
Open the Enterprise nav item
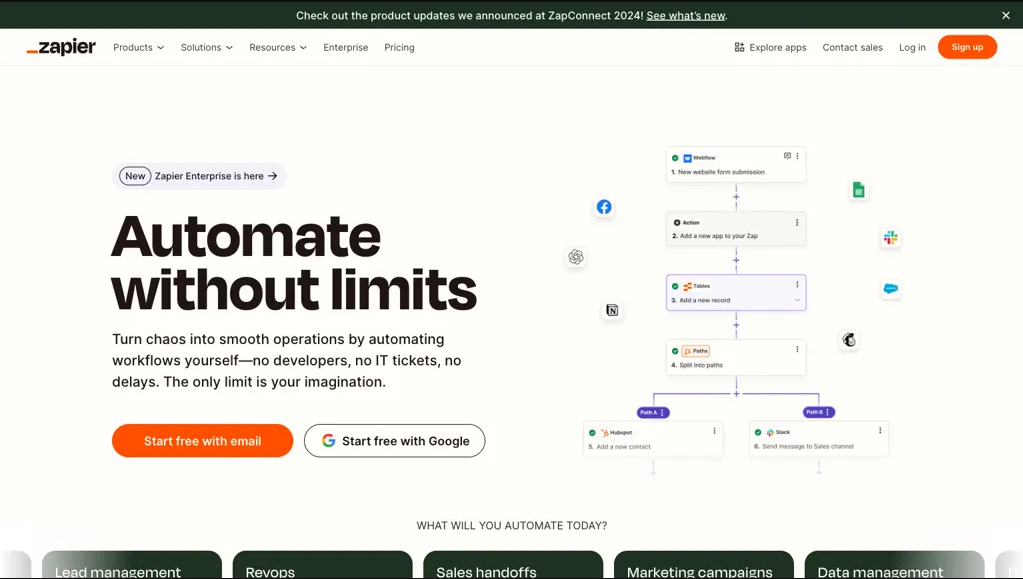pos(345,47)
